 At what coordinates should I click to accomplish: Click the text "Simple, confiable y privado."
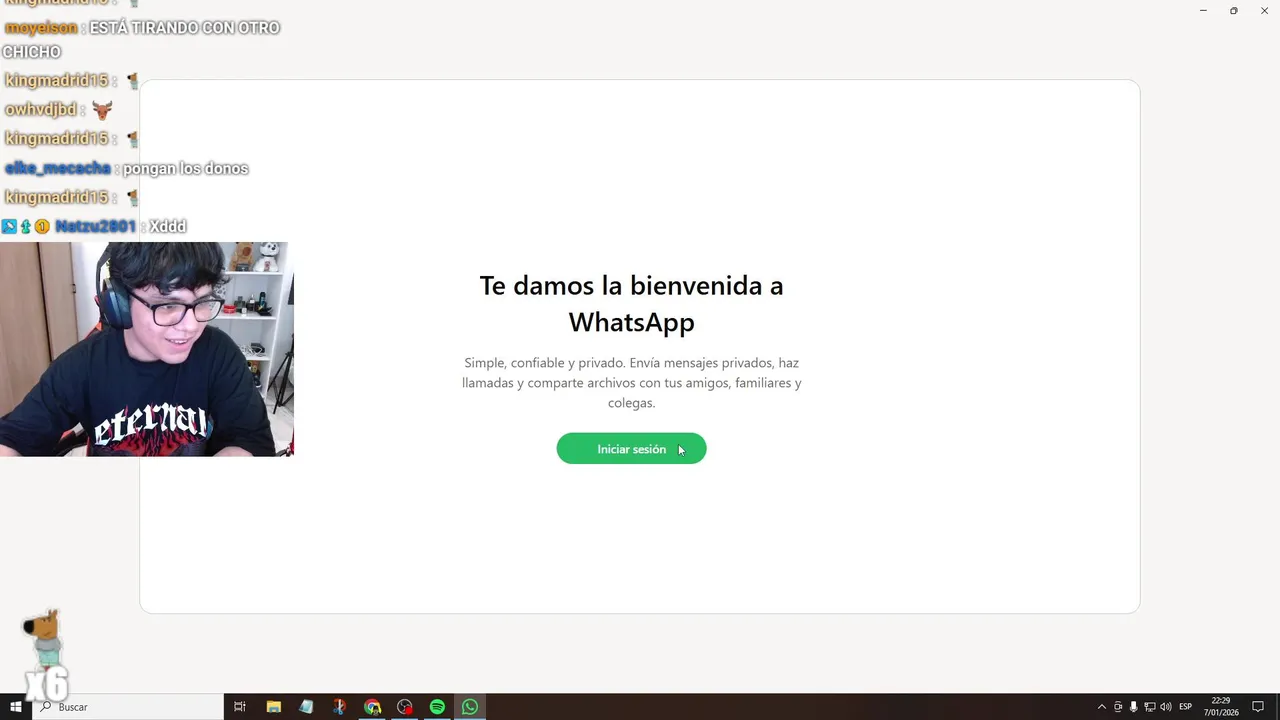point(544,363)
